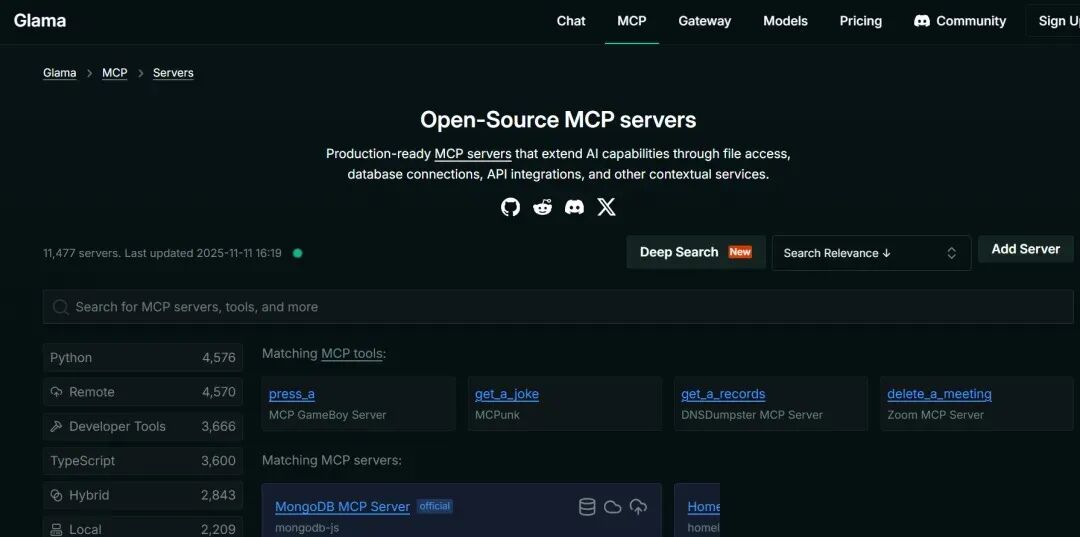
Task: Click the magnifier icon in the search bar
Action: pos(61,307)
